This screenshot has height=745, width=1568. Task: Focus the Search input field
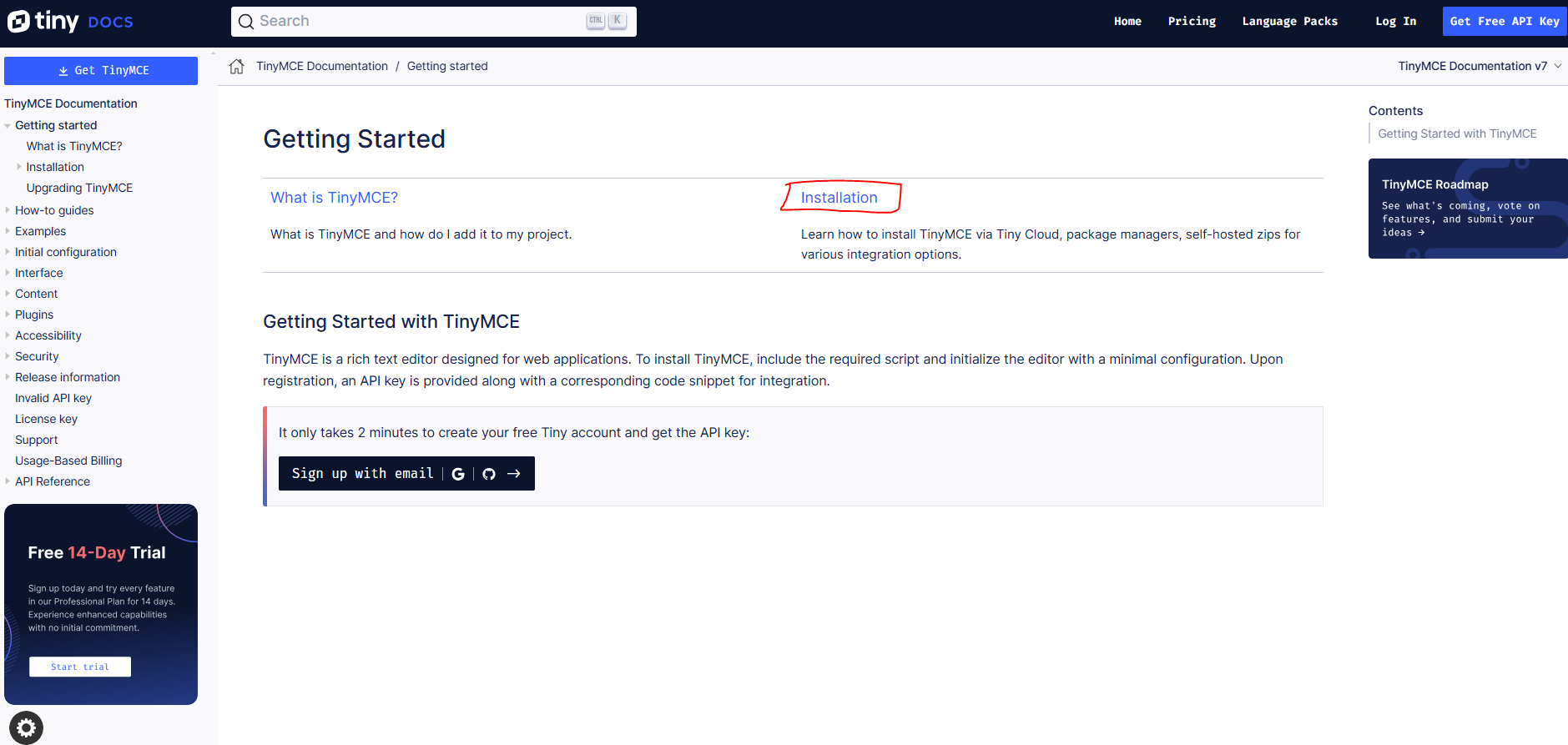(434, 22)
